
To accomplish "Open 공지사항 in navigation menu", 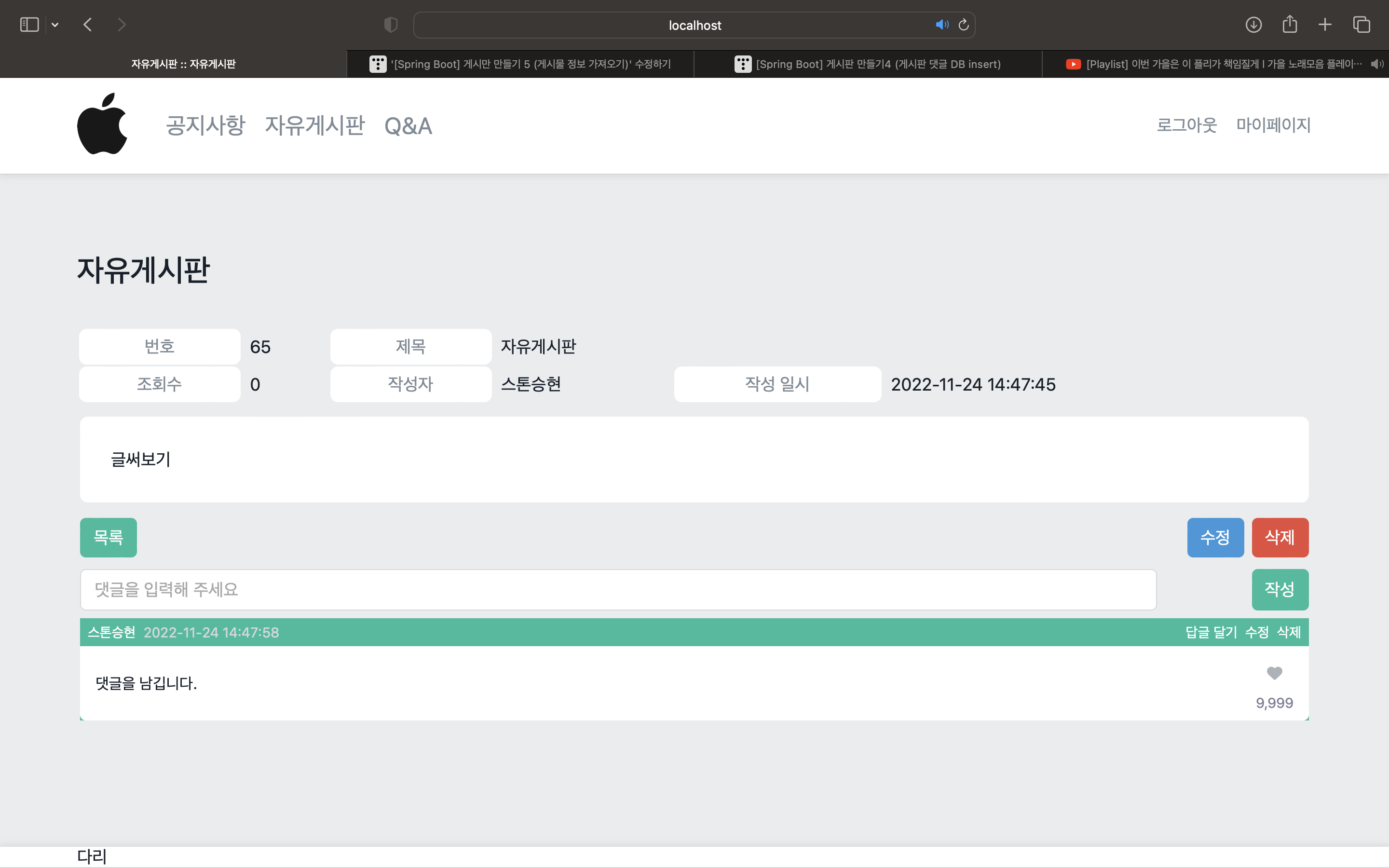I will (x=205, y=125).
